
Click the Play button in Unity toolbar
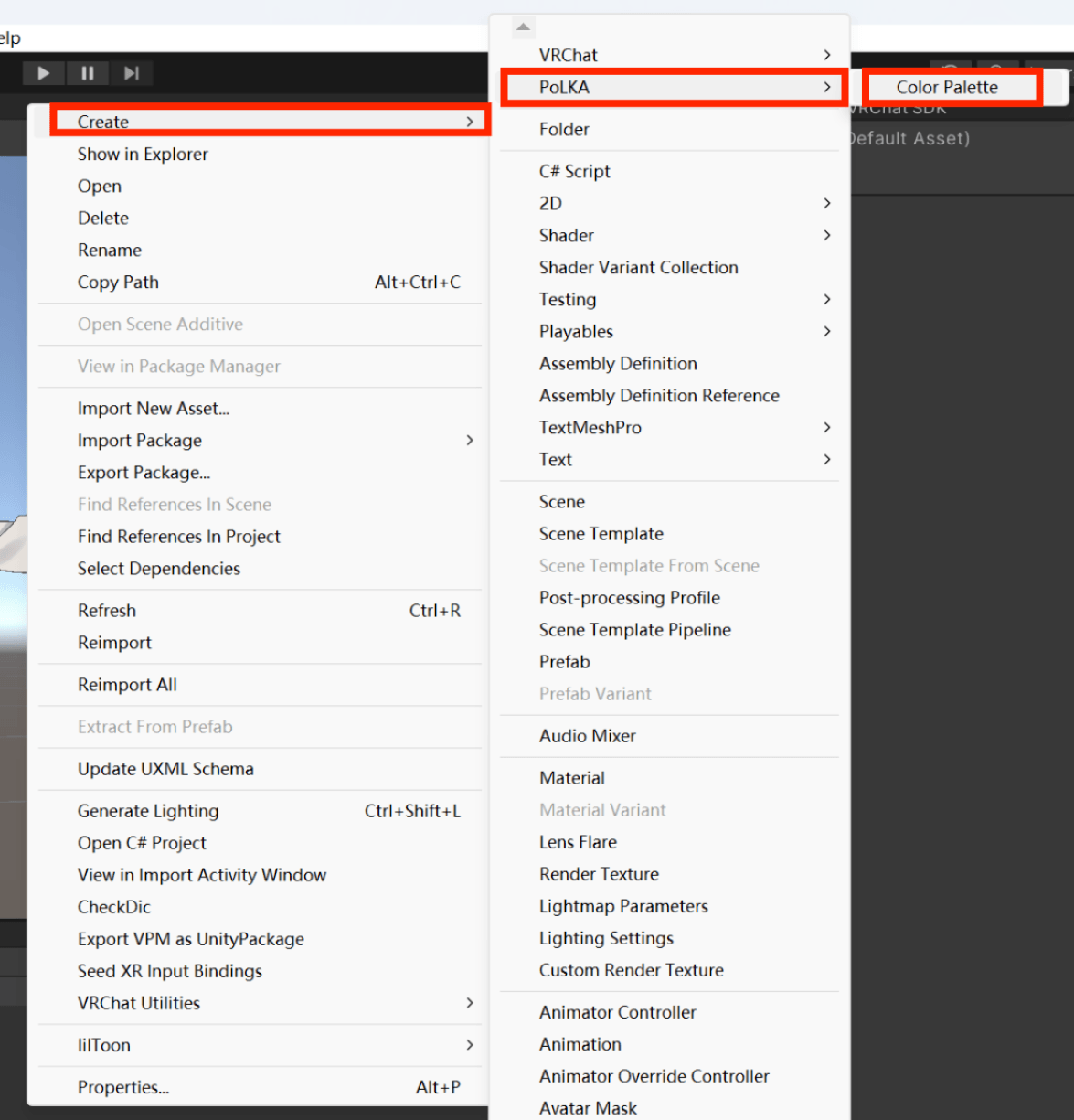click(43, 73)
